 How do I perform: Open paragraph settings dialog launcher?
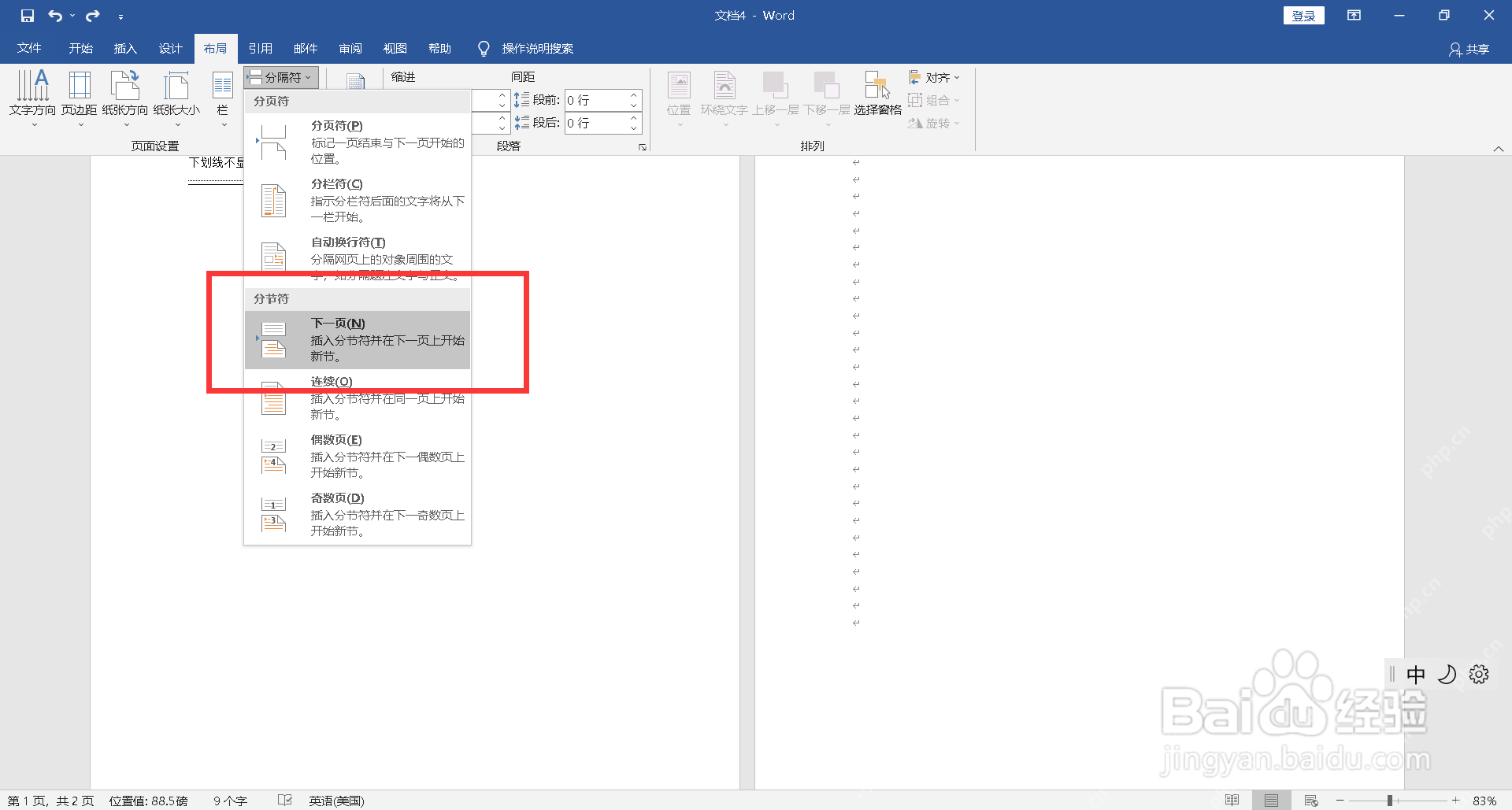coord(643,147)
